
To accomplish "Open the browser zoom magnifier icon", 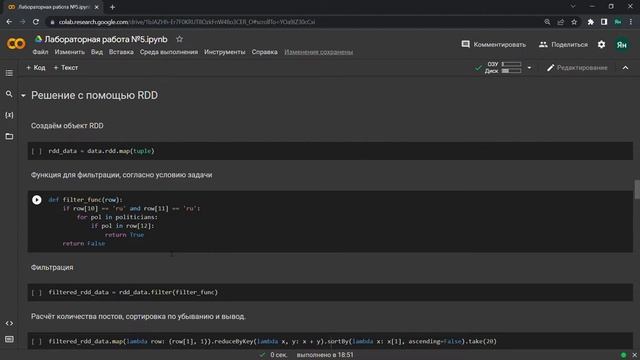I will click(547, 22).
